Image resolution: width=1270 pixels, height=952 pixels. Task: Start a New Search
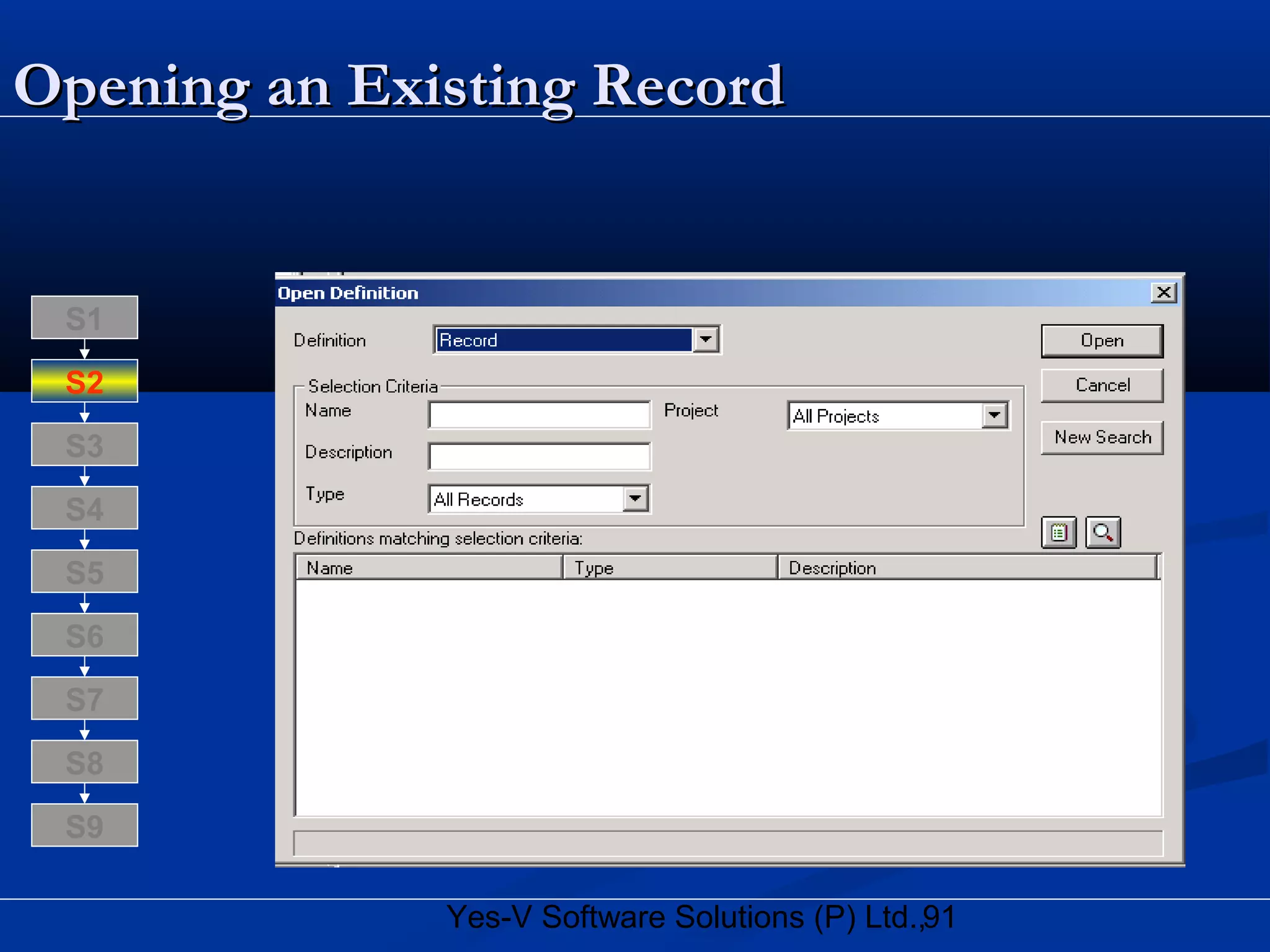[x=1102, y=438]
